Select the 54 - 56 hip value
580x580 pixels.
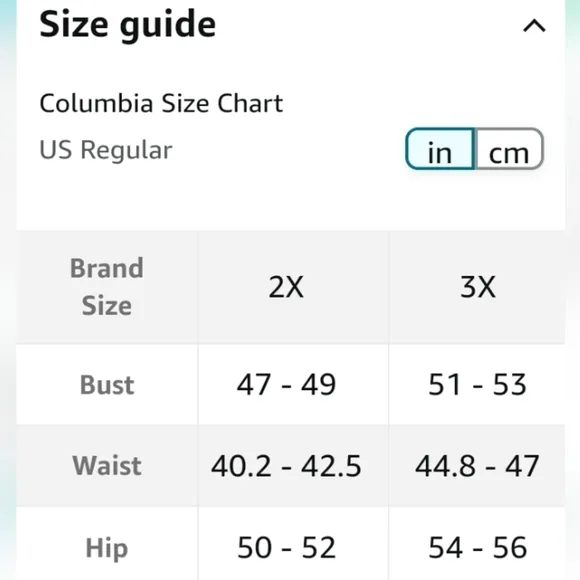pyautogui.click(x=477, y=547)
